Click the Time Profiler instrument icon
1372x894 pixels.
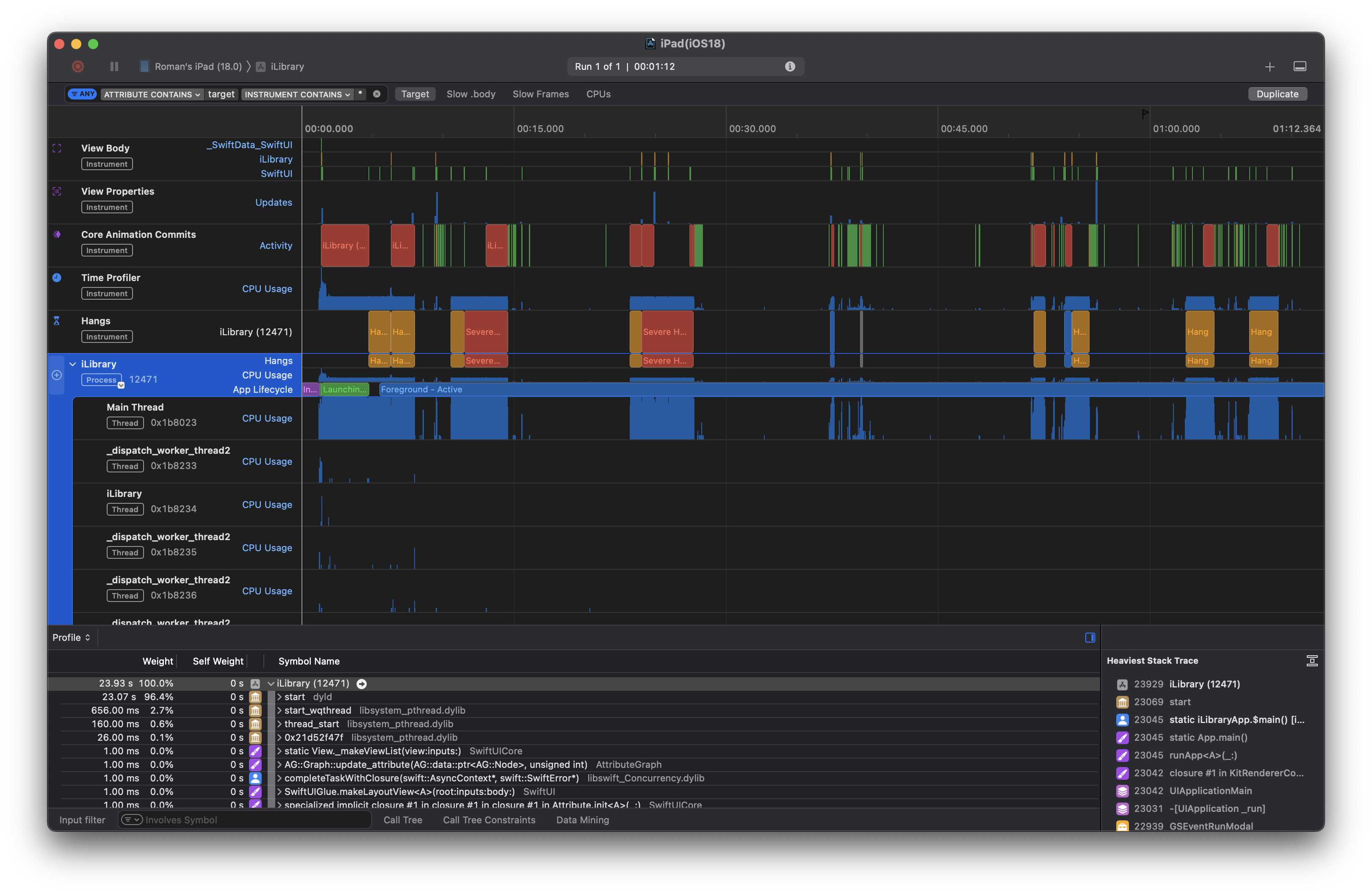[x=56, y=277]
